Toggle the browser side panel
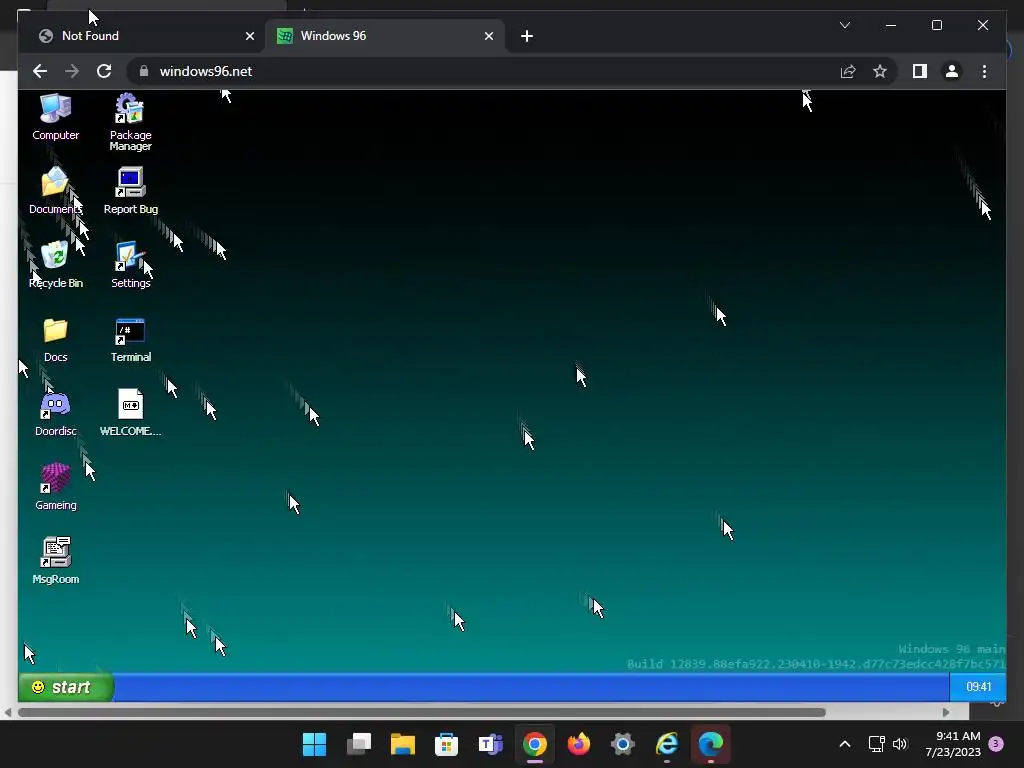This screenshot has height=768, width=1024. pyautogui.click(x=920, y=71)
